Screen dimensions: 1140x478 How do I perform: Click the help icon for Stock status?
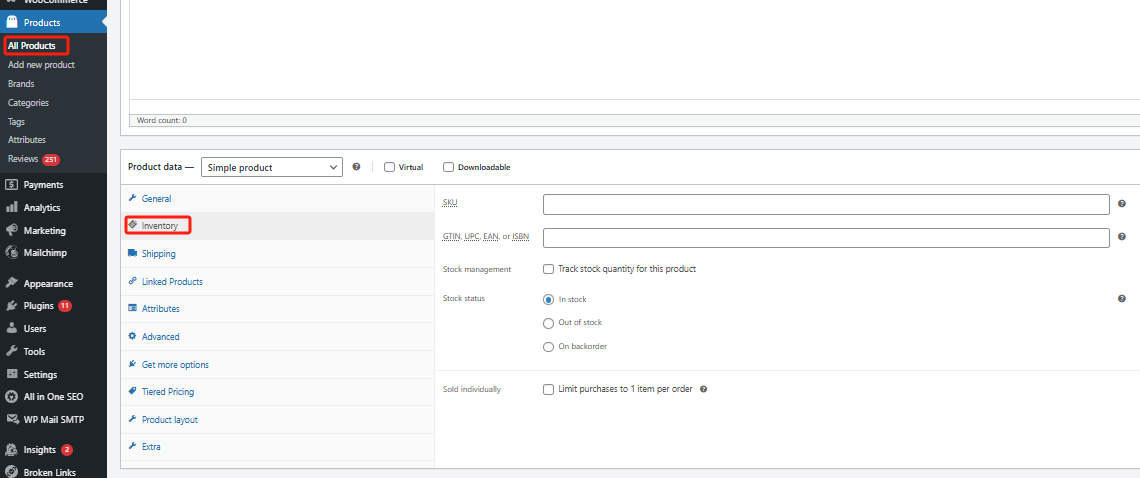(1122, 298)
